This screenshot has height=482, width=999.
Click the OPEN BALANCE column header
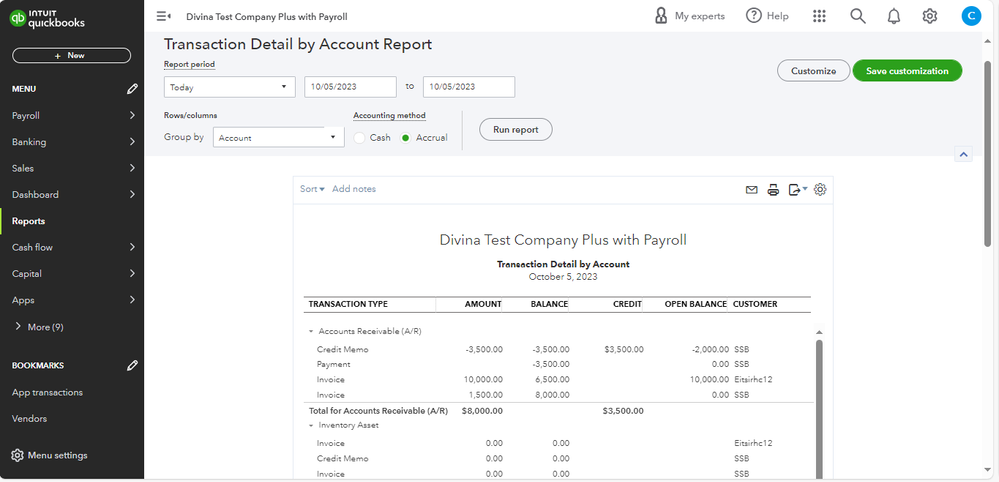point(696,304)
